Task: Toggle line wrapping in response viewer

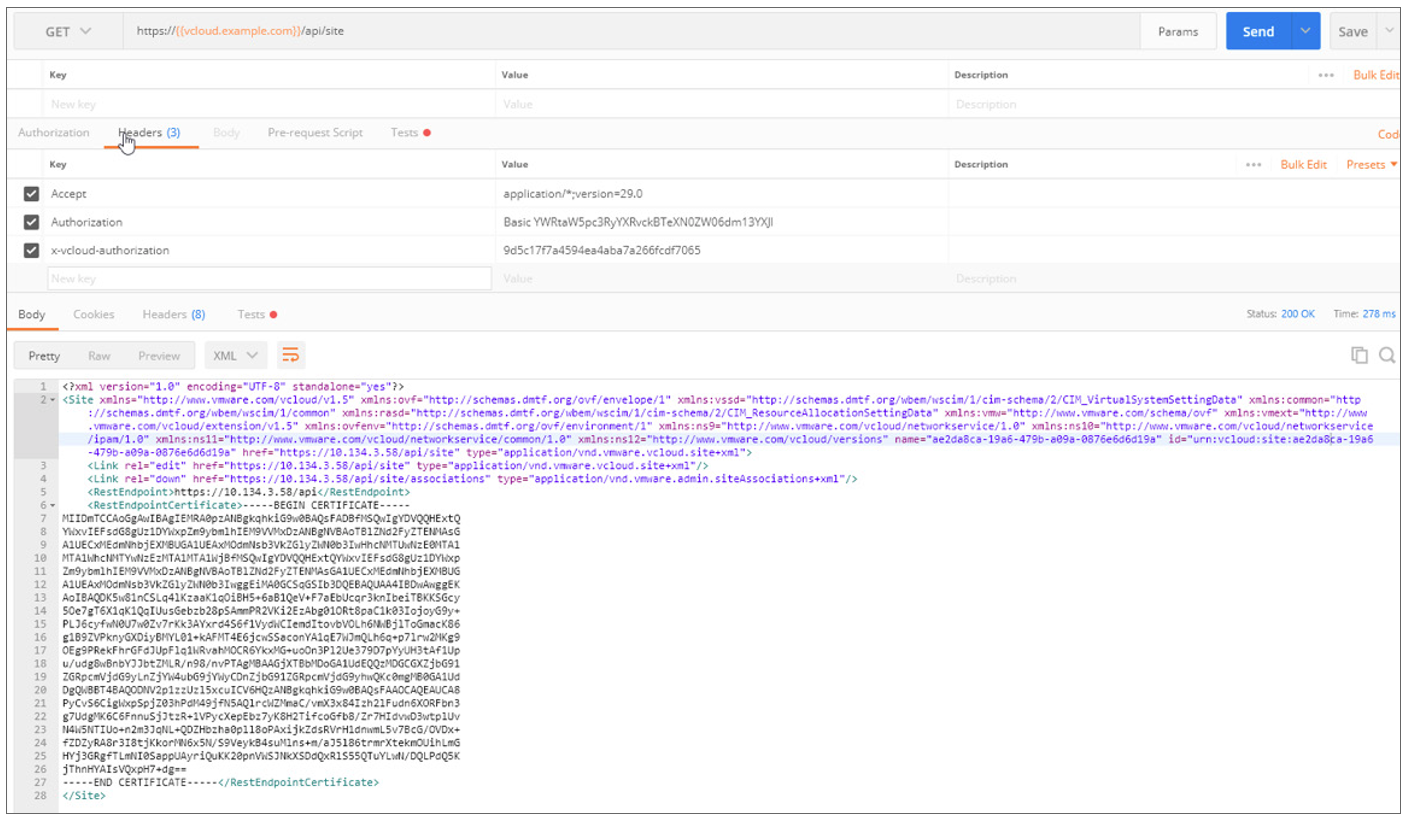Action: [291, 354]
